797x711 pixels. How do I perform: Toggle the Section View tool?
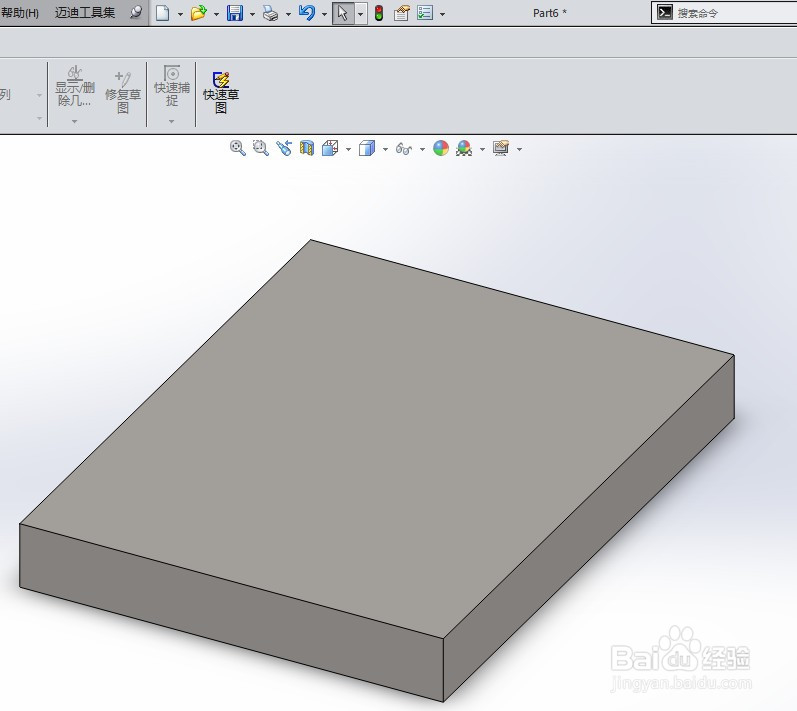pos(307,148)
